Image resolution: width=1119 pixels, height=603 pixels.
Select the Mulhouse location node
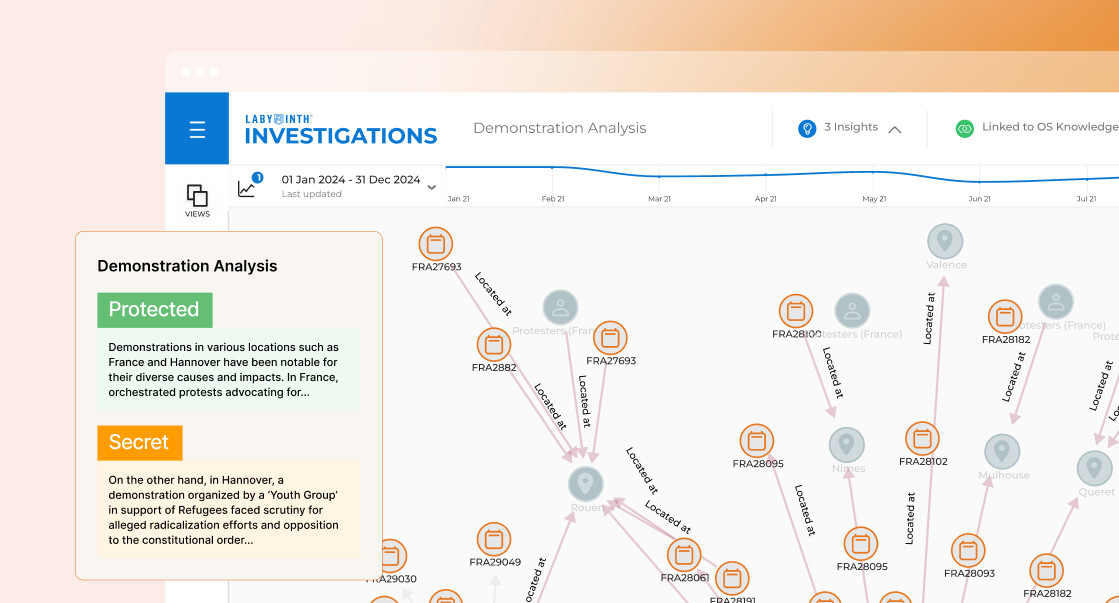pos(1002,452)
